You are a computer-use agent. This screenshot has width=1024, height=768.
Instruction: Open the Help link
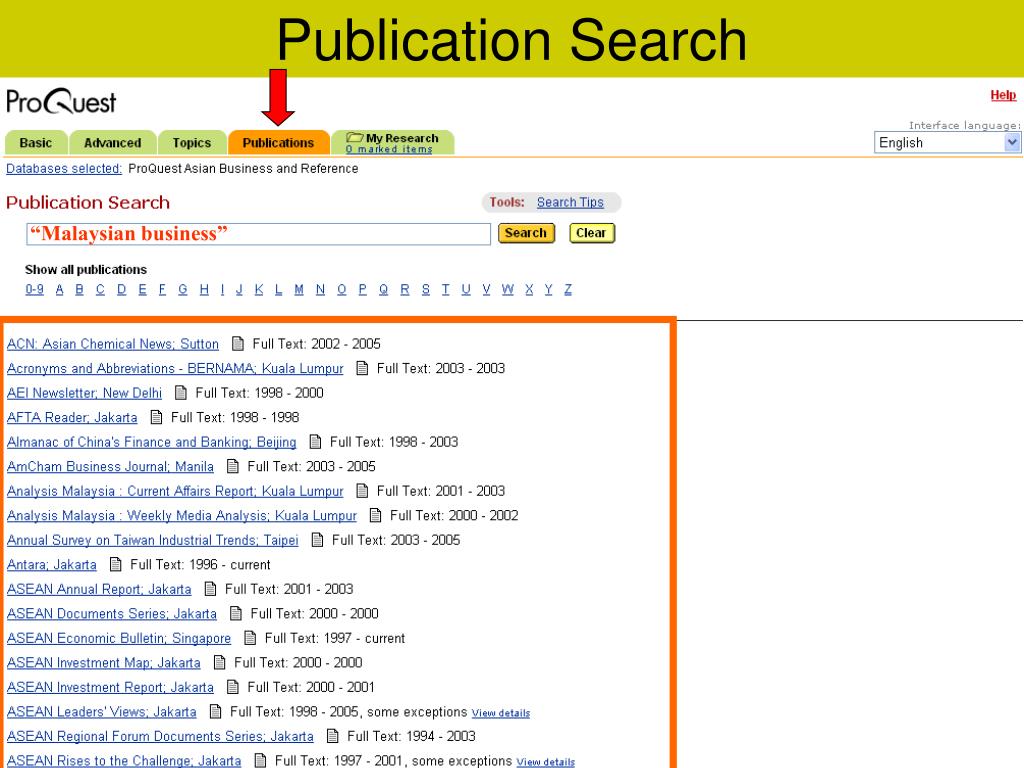[1003, 95]
